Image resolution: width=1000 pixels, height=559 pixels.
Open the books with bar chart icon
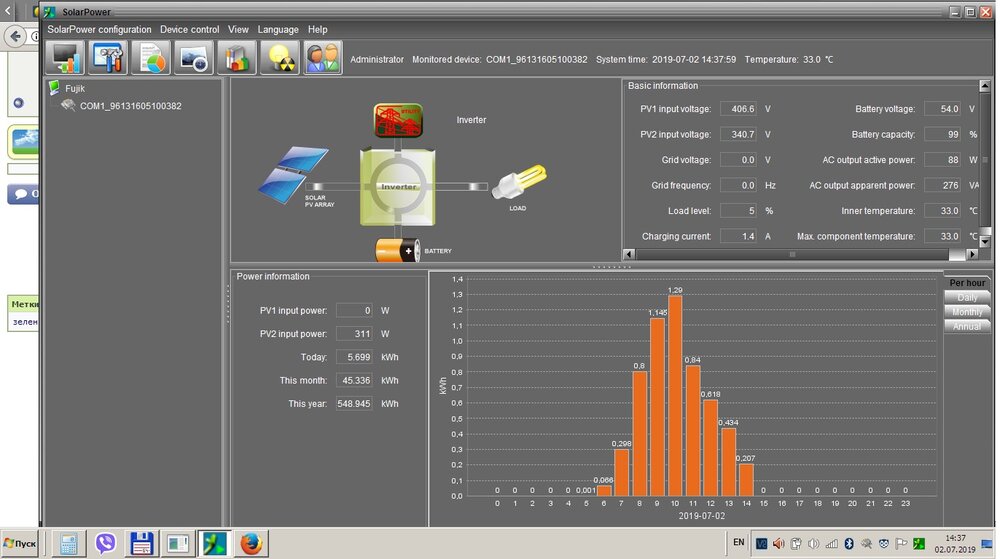click(237, 58)
